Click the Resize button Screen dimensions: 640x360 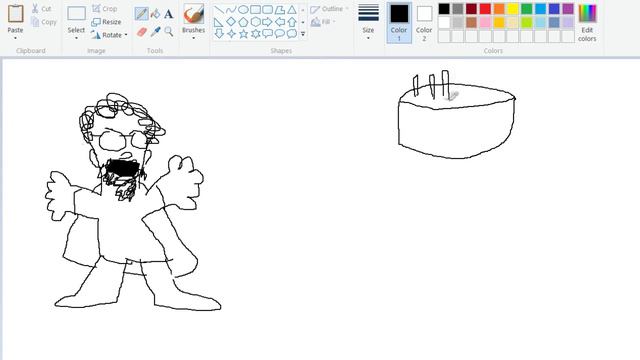[x=106, y=22]
